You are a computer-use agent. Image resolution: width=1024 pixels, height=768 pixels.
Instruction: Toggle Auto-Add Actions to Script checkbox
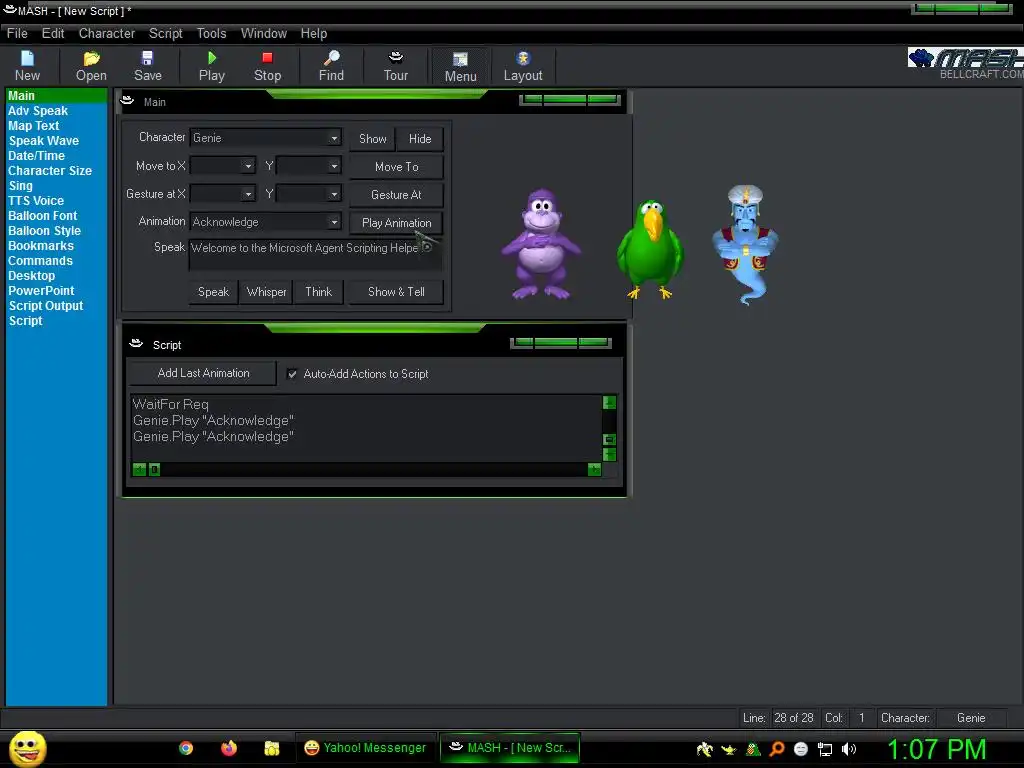click(292, 374)
